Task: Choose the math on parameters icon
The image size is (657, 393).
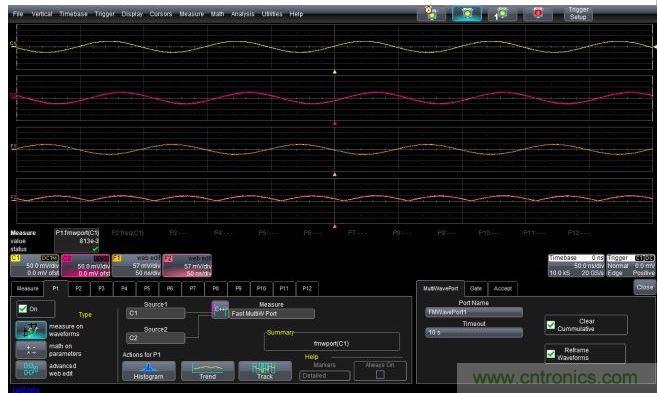Action: (x=31, y=350)
